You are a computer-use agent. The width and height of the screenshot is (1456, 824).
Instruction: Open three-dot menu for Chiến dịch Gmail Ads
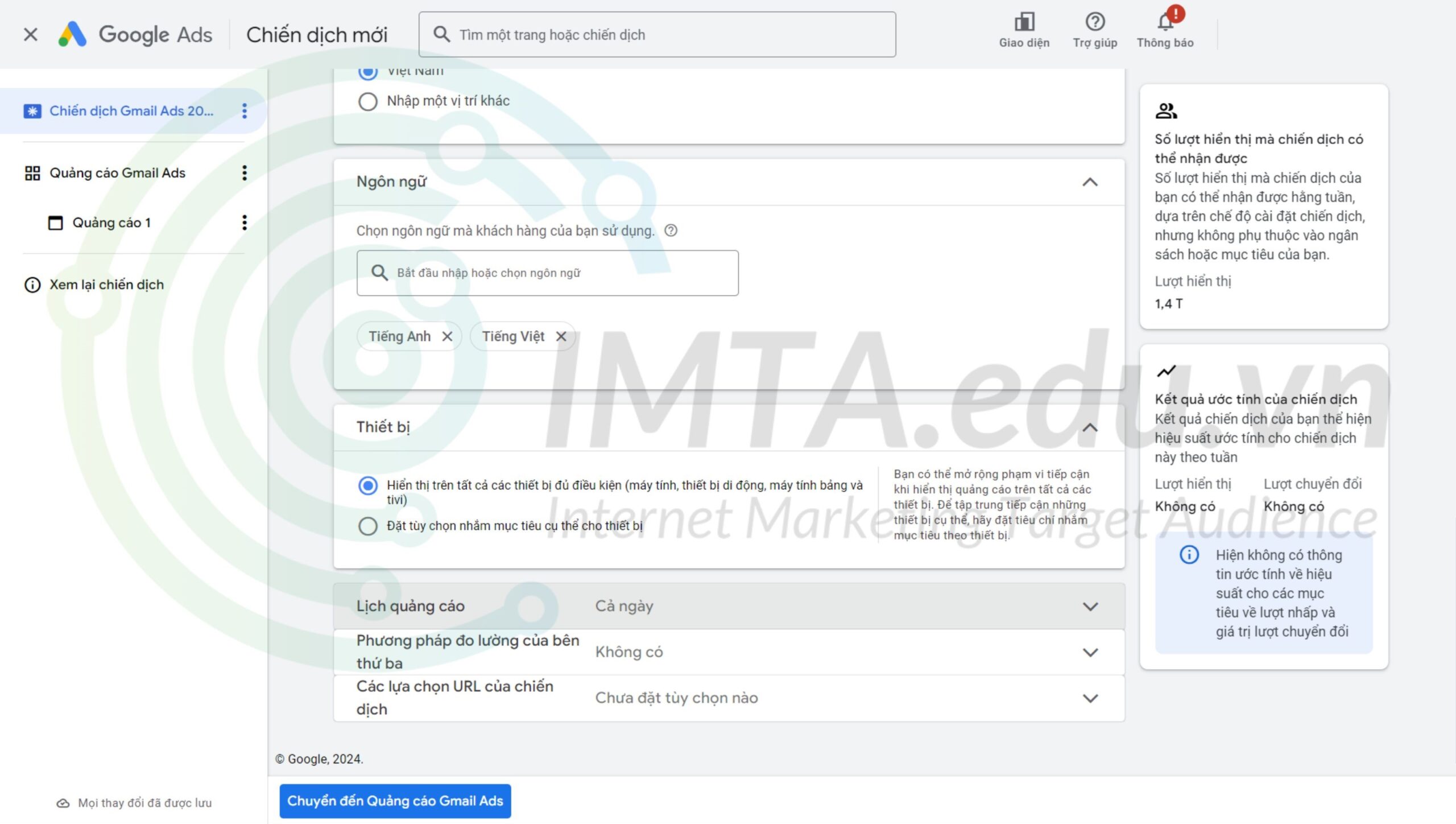pyautogui.click(x=245, y=111)
